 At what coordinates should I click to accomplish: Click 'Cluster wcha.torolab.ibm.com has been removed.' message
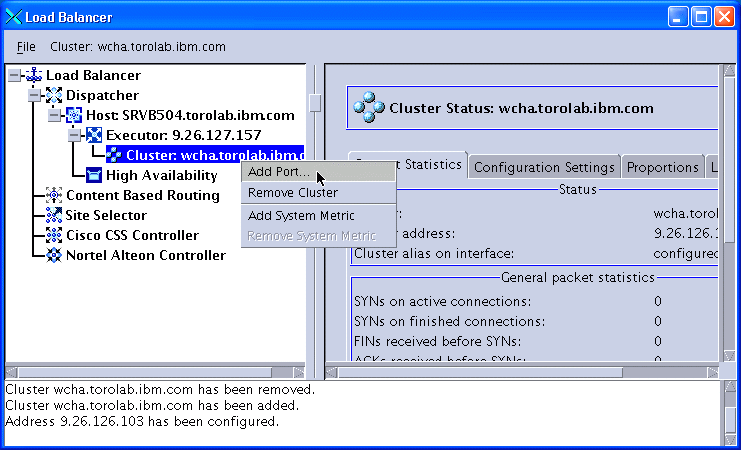click(x=160, y=390)
